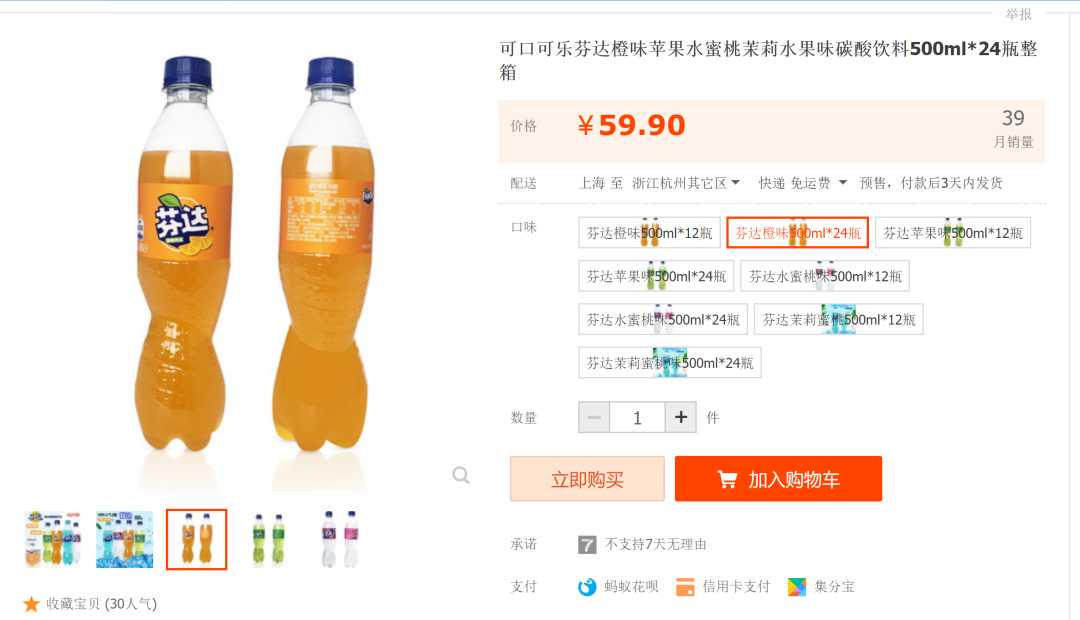Screen dimensions: 1080x620
Task: View the peach flavor bottles thumbnail
Action: pos(338,539)
